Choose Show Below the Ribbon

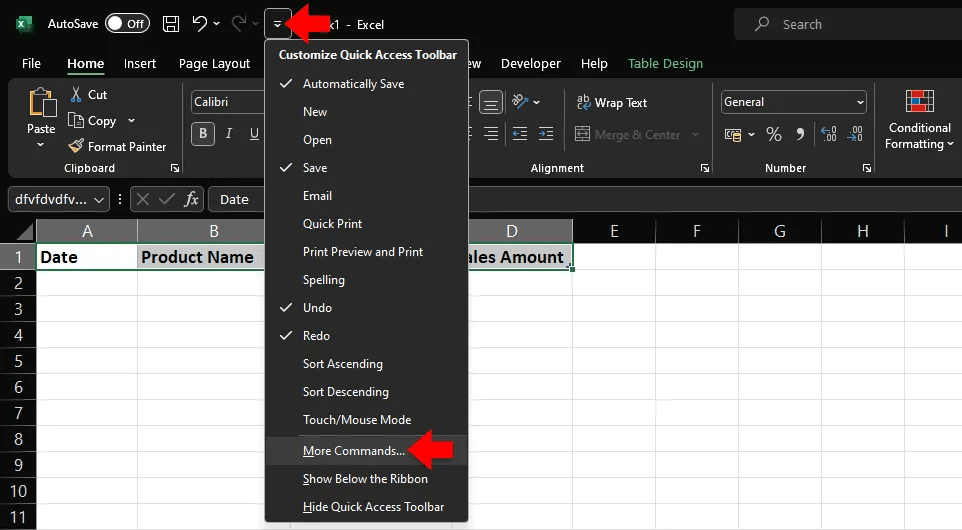pos(366,478)
